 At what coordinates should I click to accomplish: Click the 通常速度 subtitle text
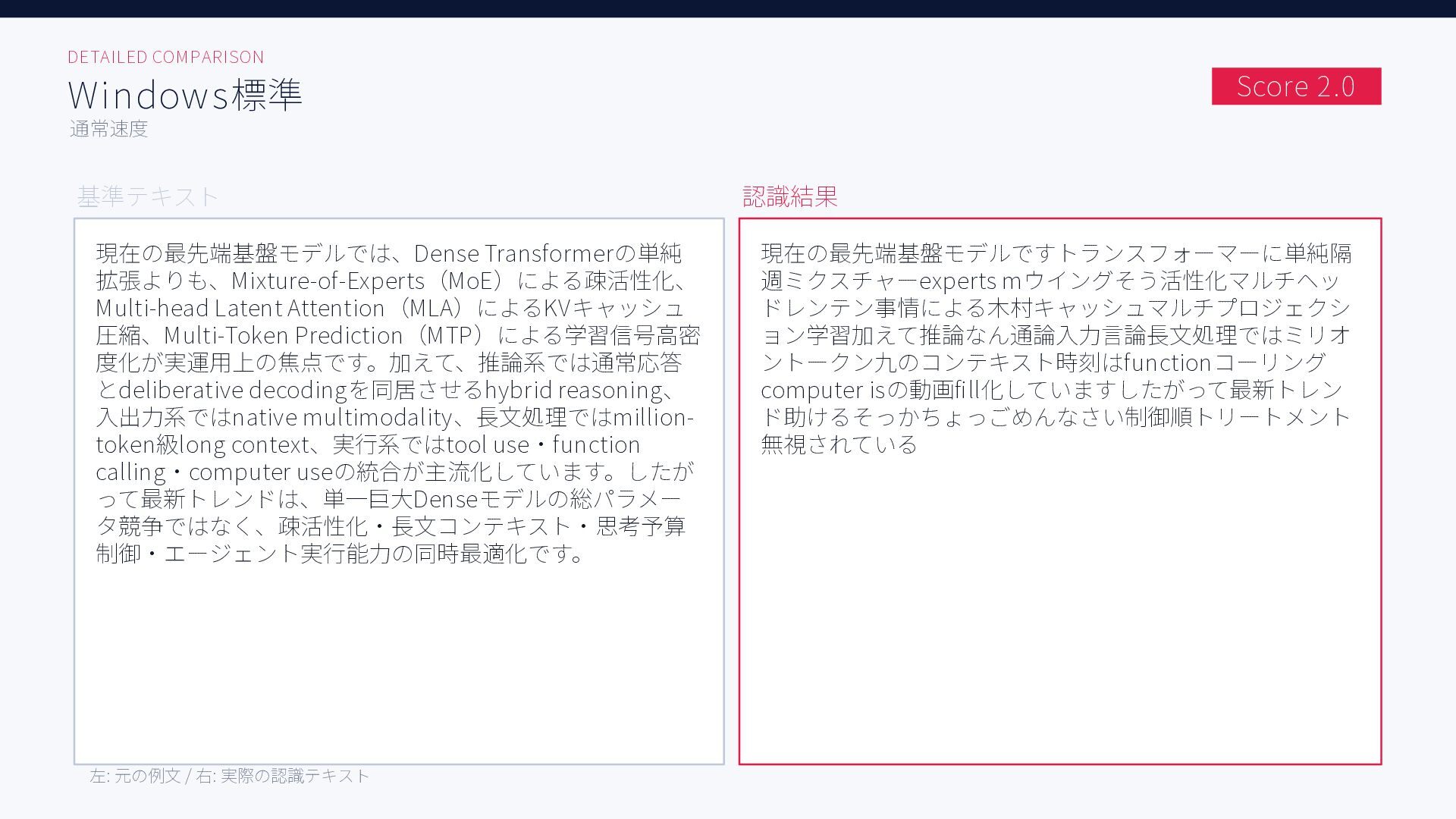(108, 129)
